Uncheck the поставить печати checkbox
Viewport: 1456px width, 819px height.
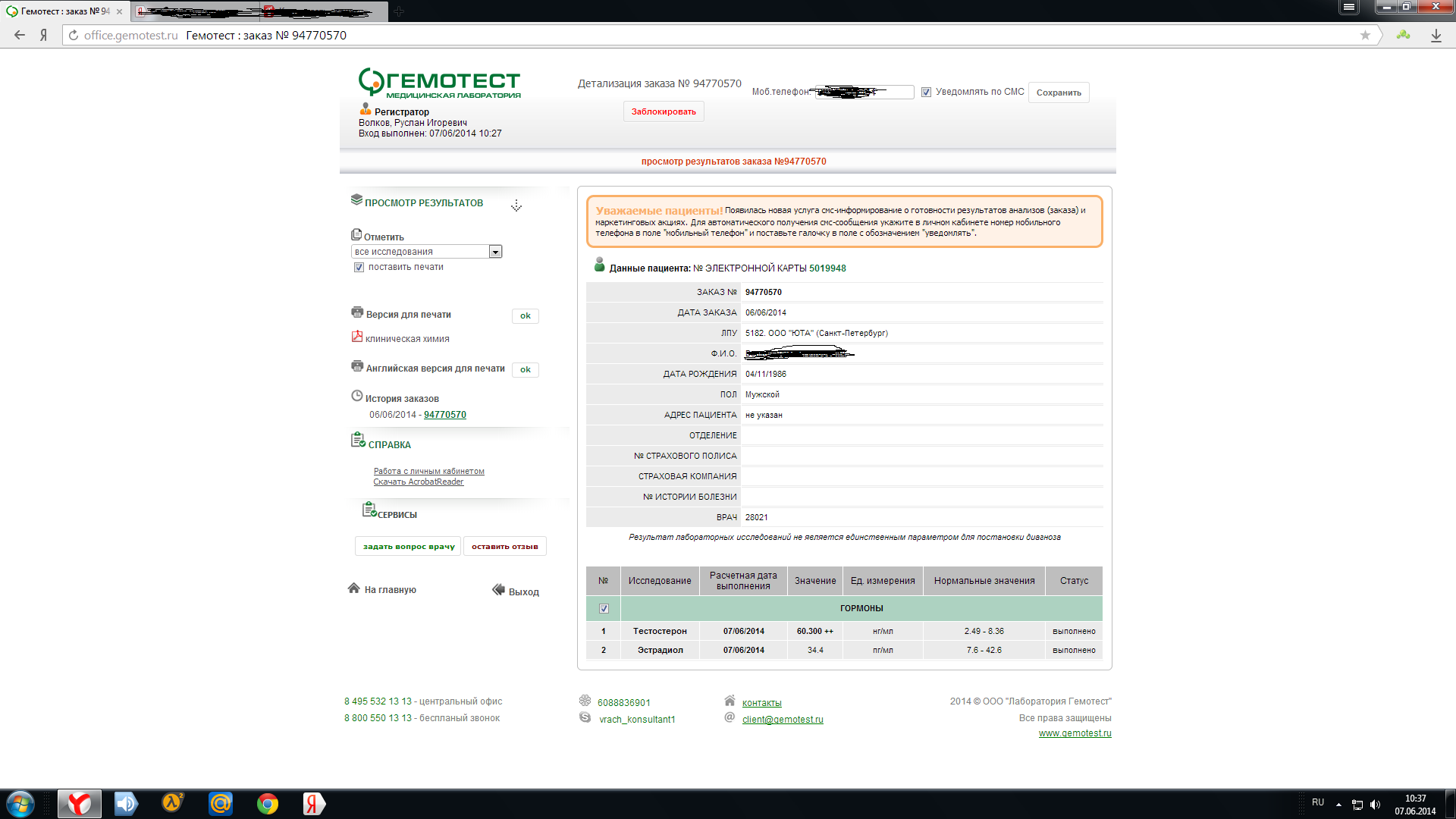[359, 268]
